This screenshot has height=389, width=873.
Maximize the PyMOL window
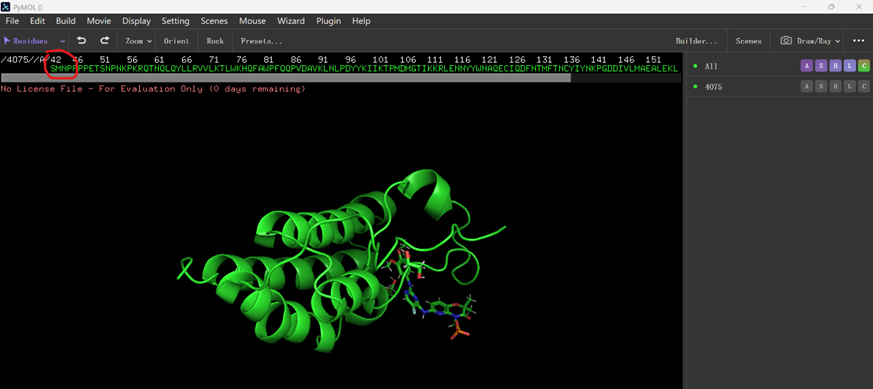[x=831, y=7]
